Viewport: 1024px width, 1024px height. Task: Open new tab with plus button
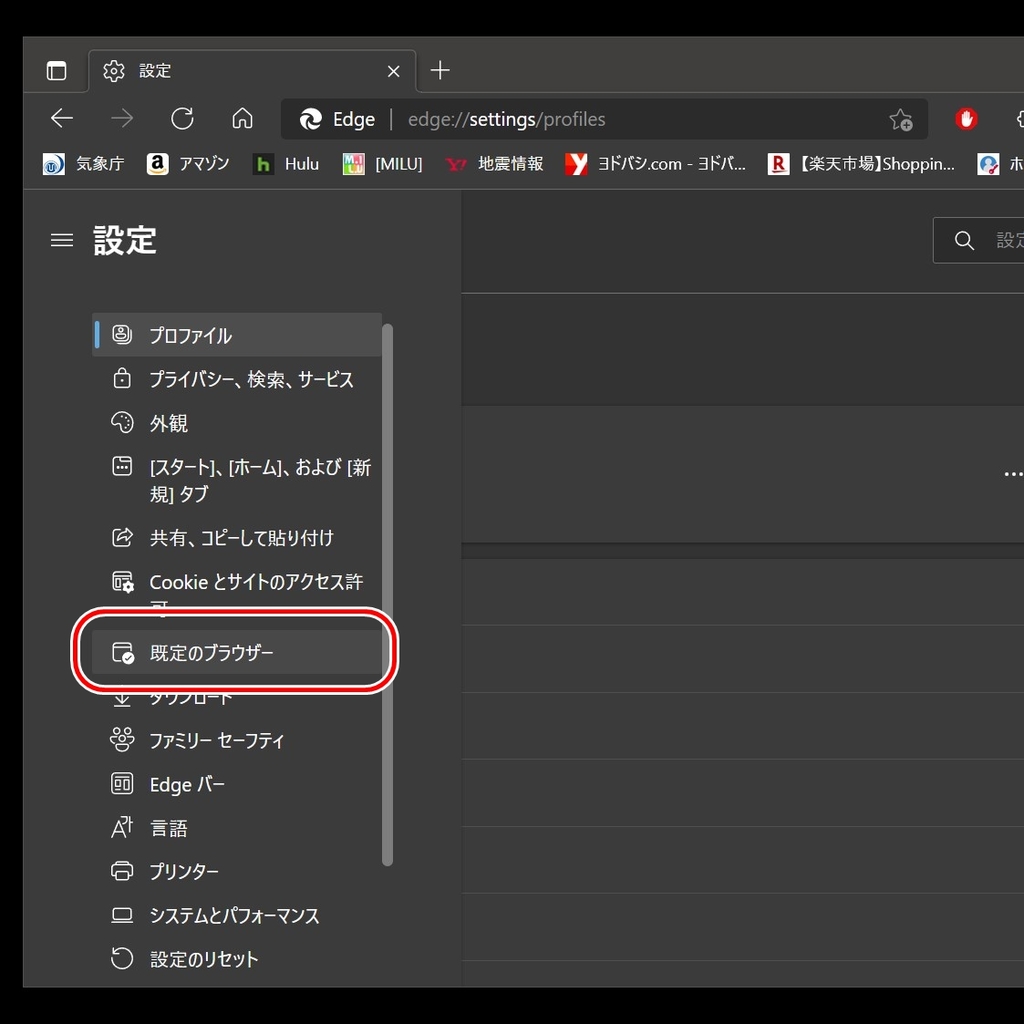pos(440,70)
